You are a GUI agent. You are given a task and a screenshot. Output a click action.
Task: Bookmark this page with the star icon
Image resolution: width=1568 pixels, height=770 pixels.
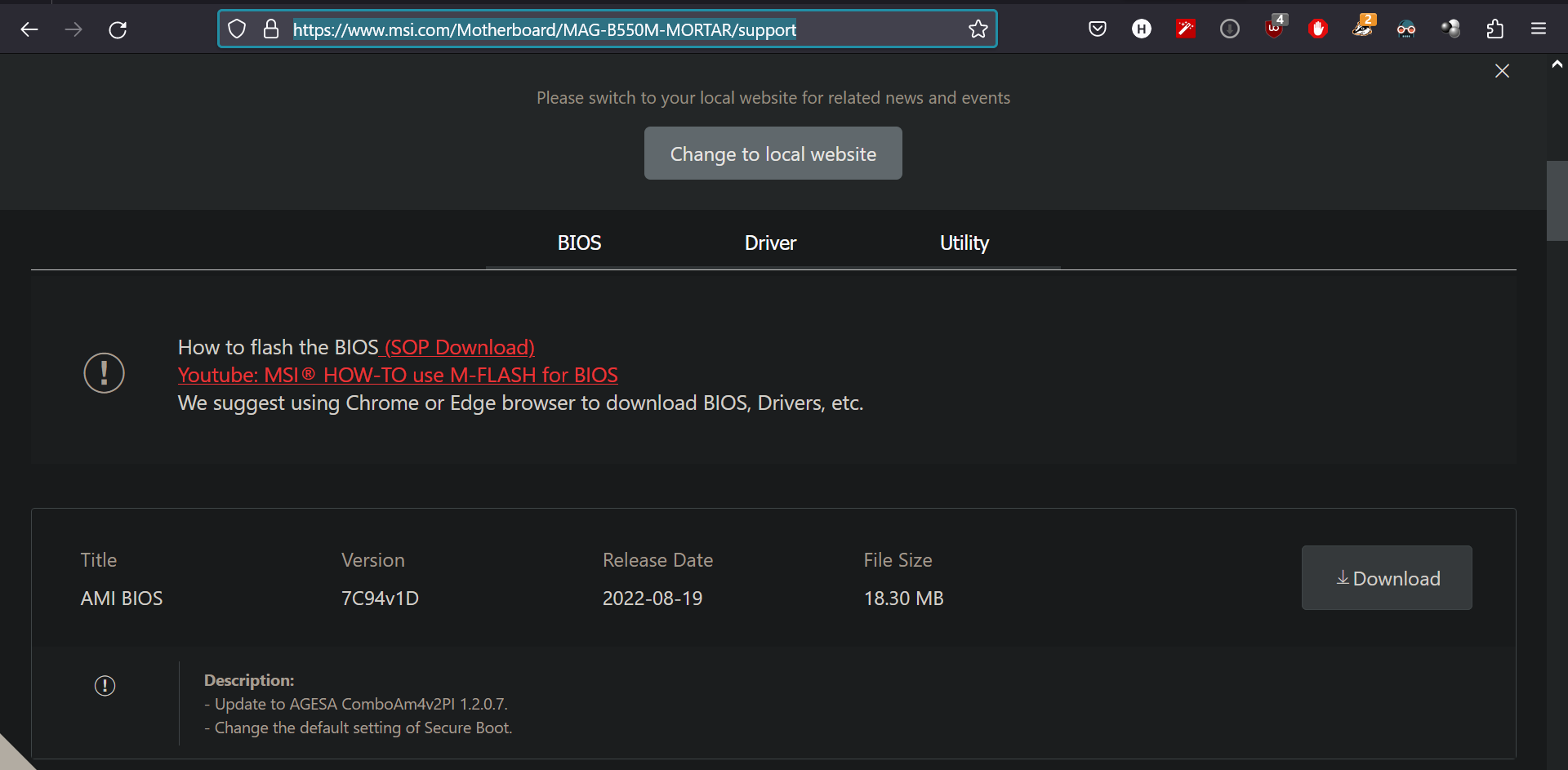tap(978, 29)
